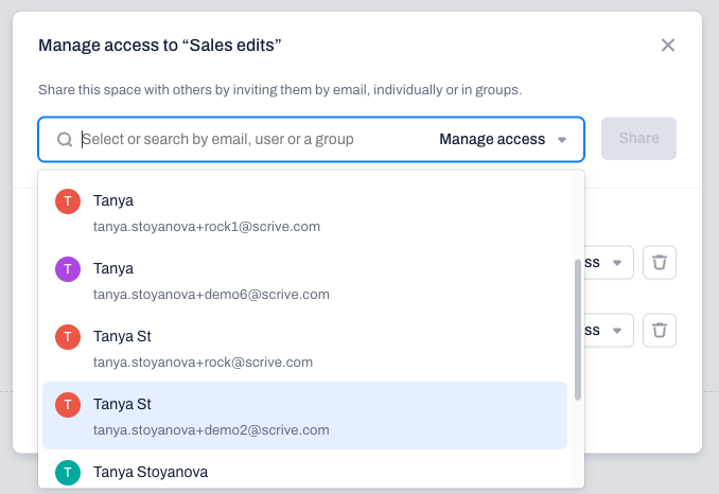Viewport: 719px width, 494px height.
Task: Click the search magnifier icon
Action: [65, 139]
